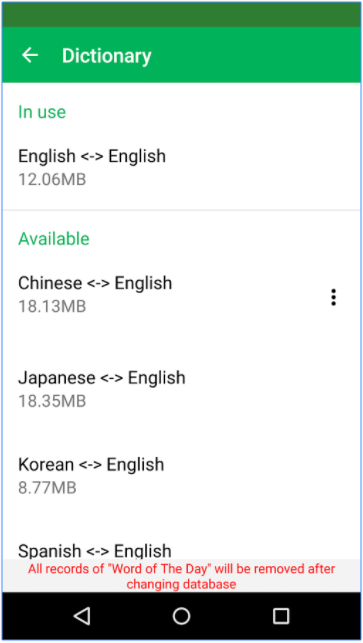Viewport: 363px width, 643px height.
Task: Select the English <-> English dictionary
Action: [x=181, y=167]
